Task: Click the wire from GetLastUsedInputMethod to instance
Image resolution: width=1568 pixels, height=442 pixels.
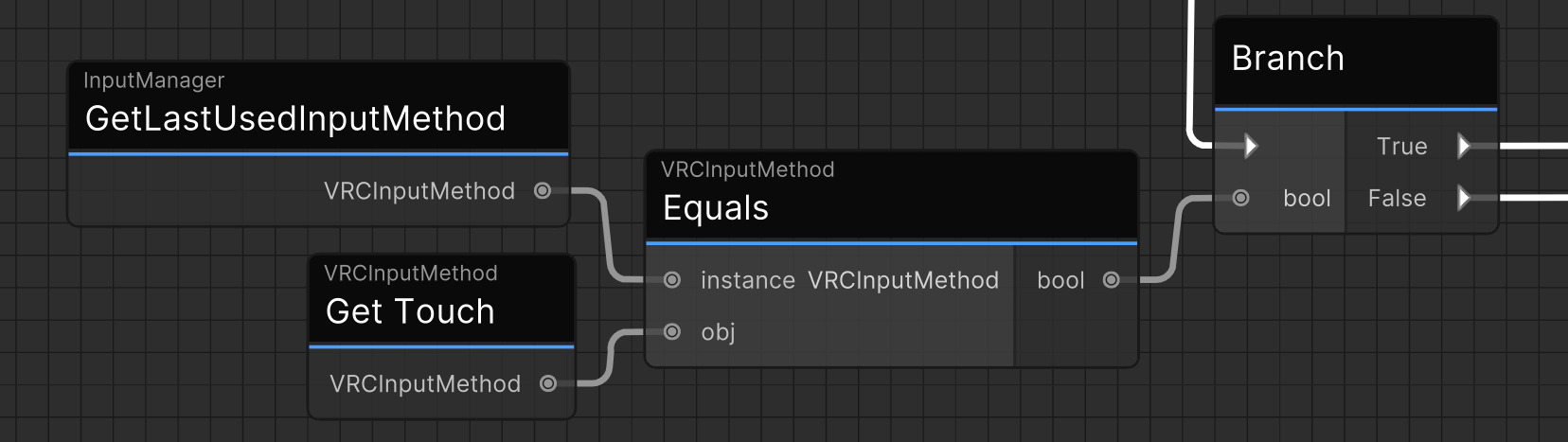Action: (x=606, y=237)
